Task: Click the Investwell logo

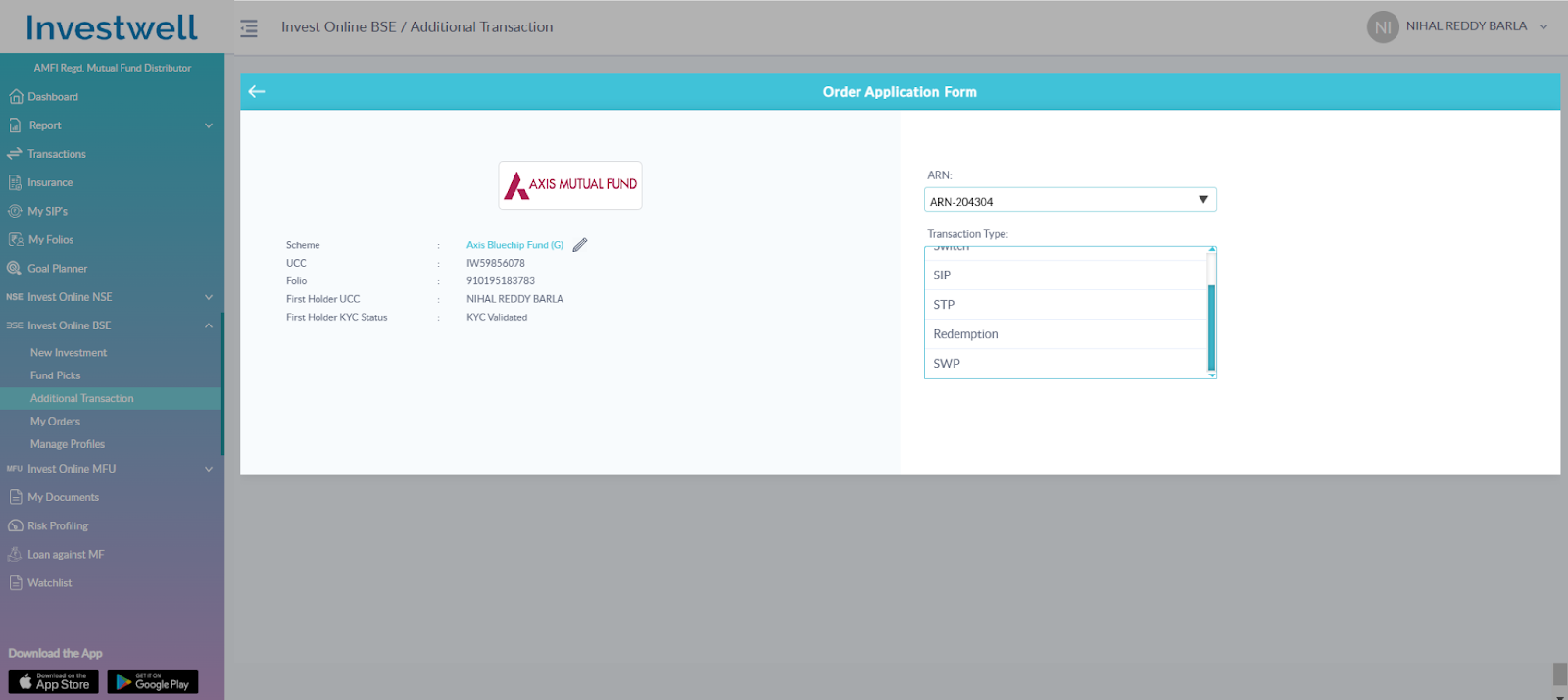Action: click(112, 27)
